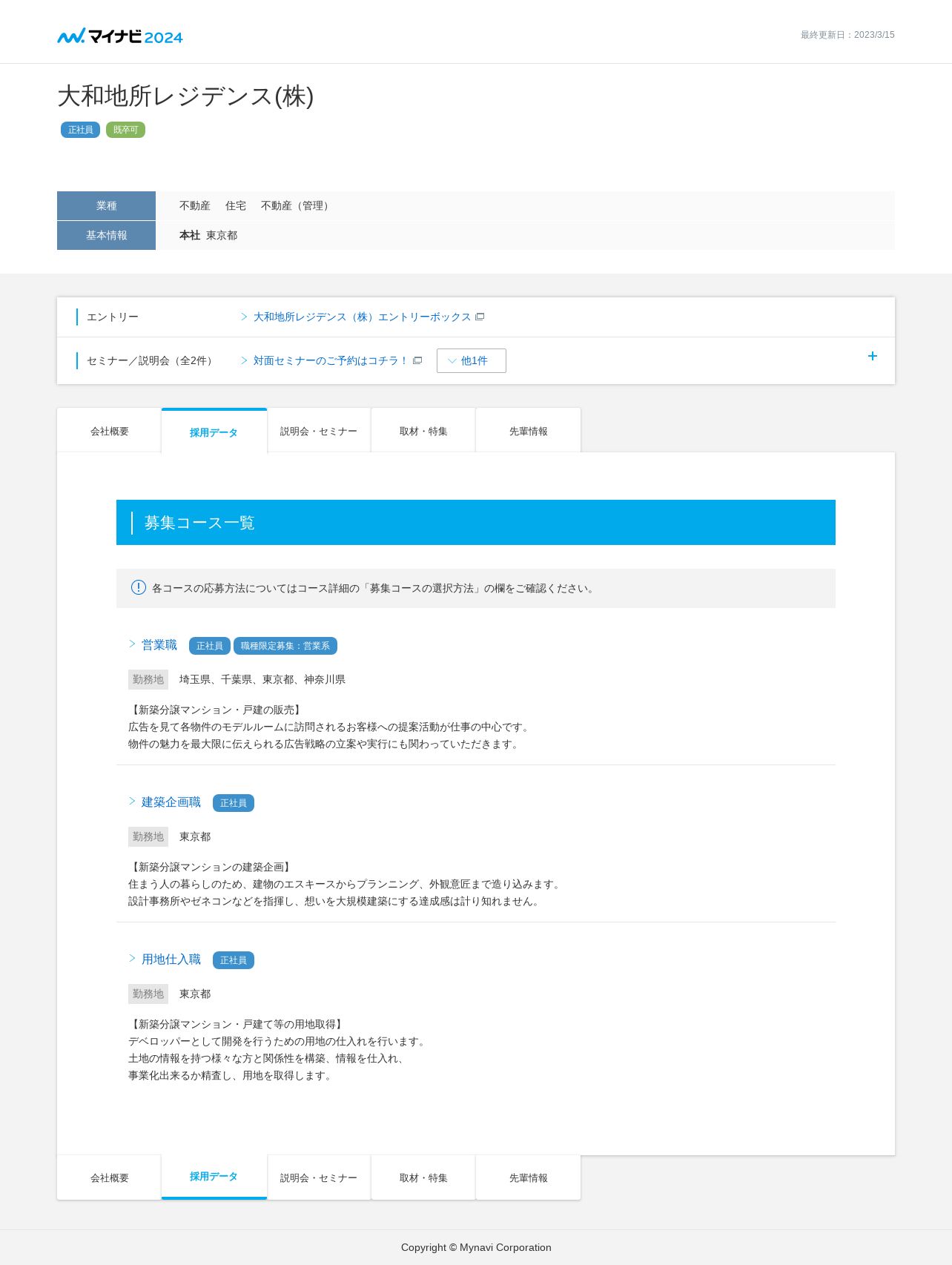Switch to bottom 説明会・セミナー tab

[319, 1178]
